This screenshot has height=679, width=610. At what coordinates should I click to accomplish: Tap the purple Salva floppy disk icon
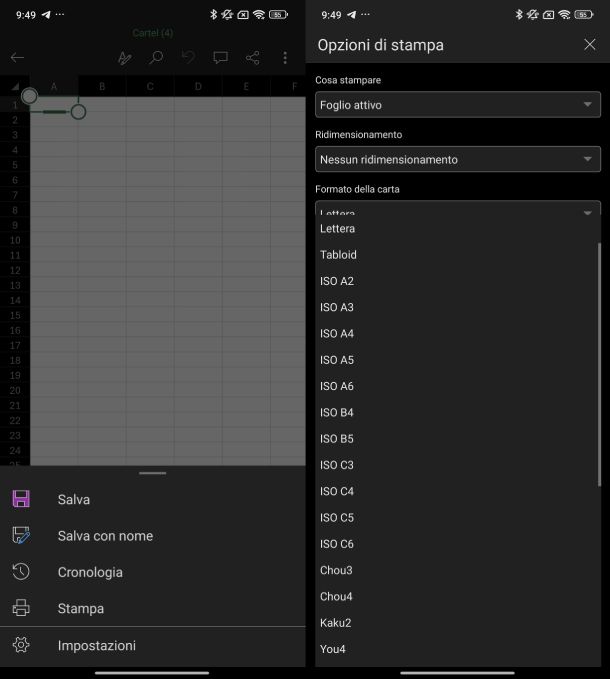[x=21, y=499]
